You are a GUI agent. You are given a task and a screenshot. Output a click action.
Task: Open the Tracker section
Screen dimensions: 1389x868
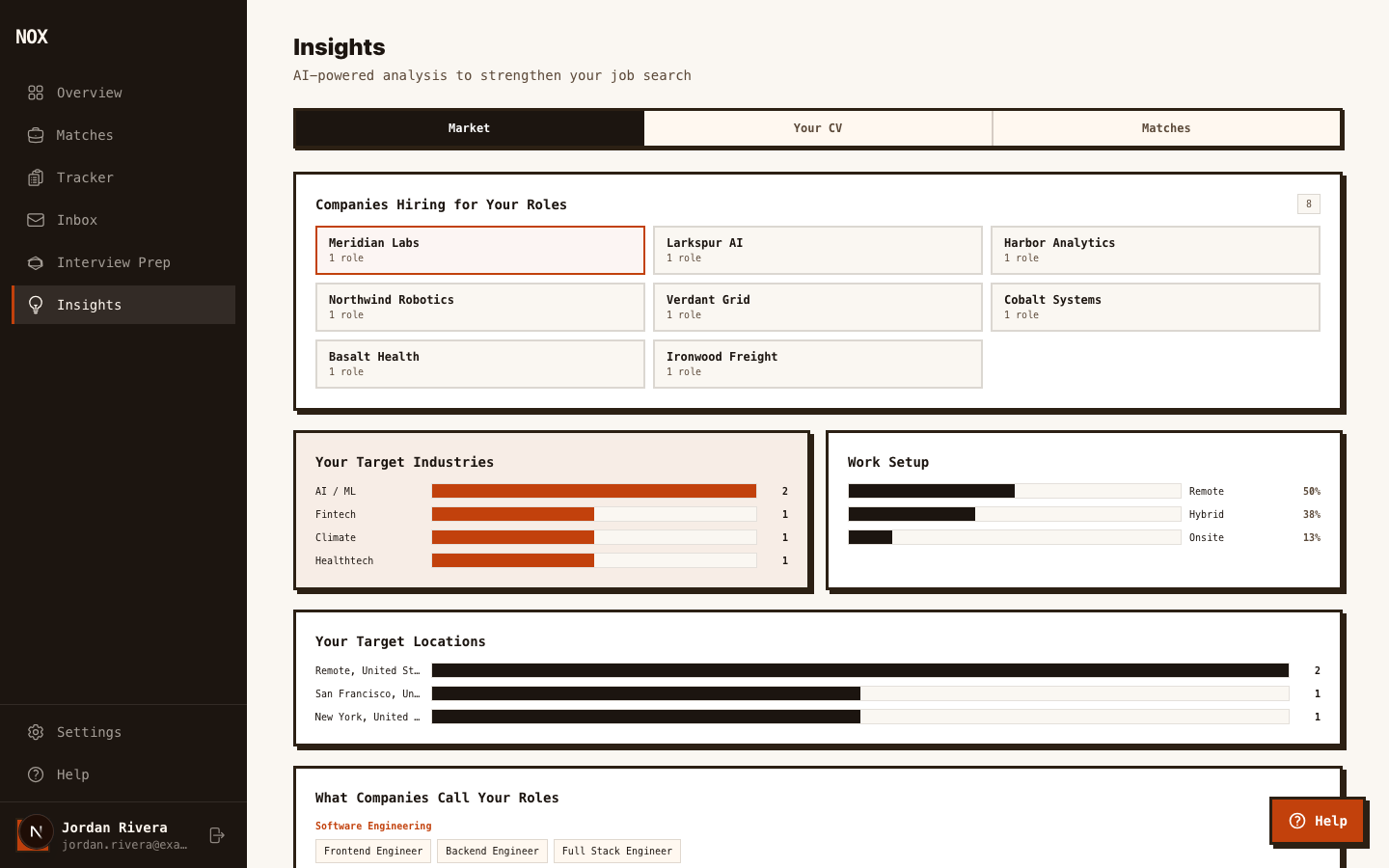point(123,177)
